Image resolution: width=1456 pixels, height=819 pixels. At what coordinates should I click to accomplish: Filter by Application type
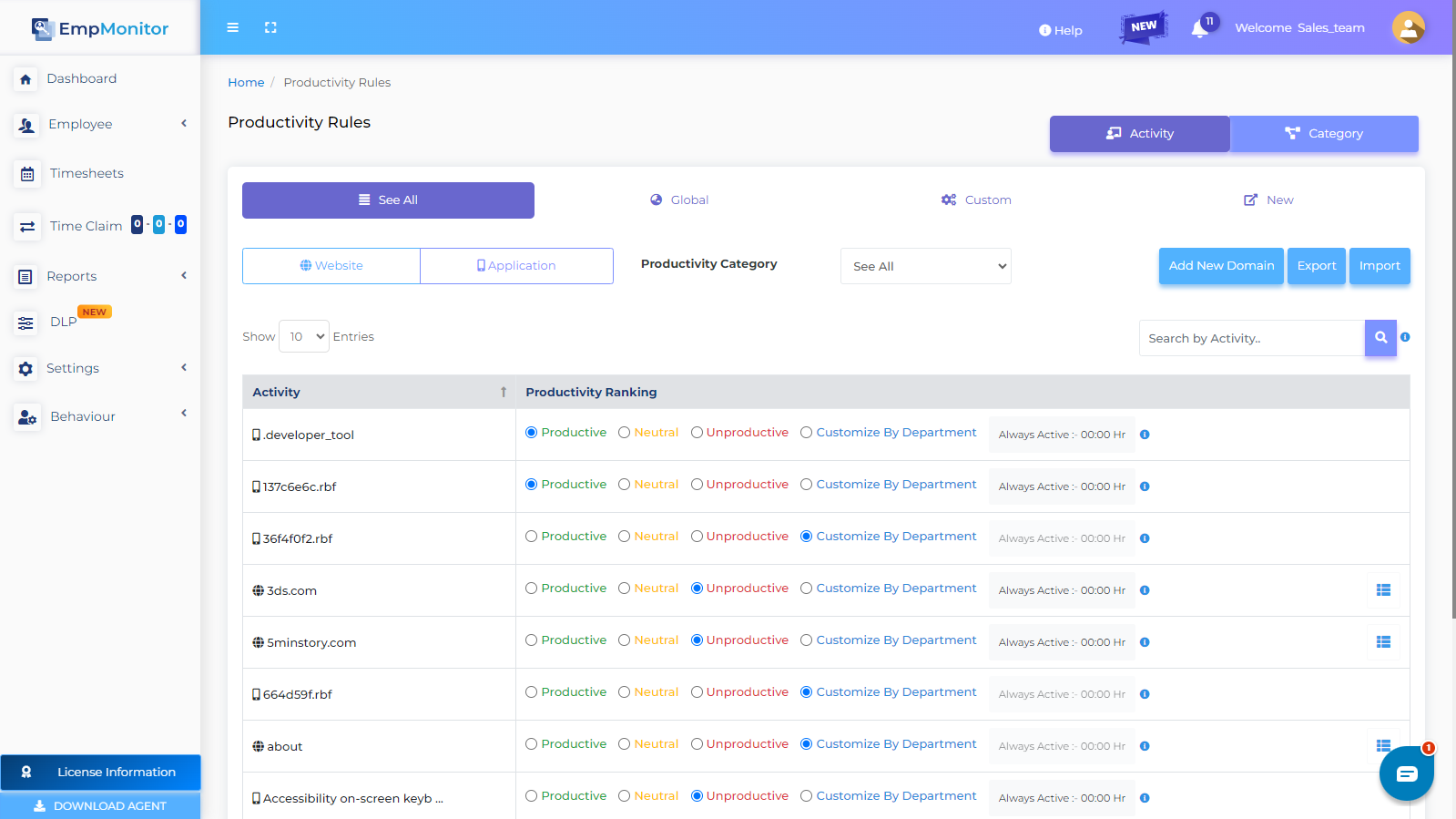(516, 266)
